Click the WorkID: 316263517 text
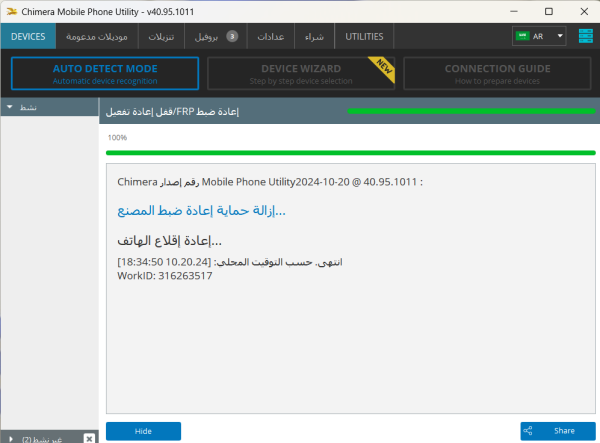Image resolution: width=600 pixels, height=443 pixels. click(x=165, y=276)
